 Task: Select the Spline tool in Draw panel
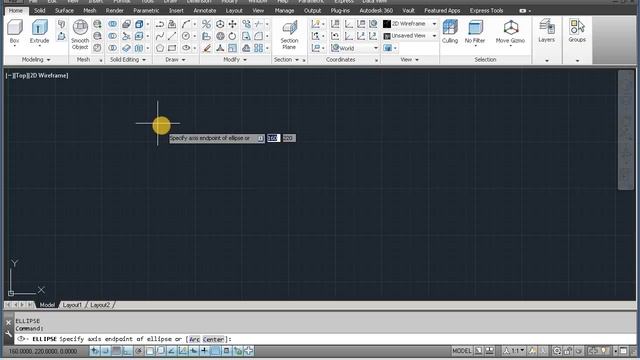point(160,36)
